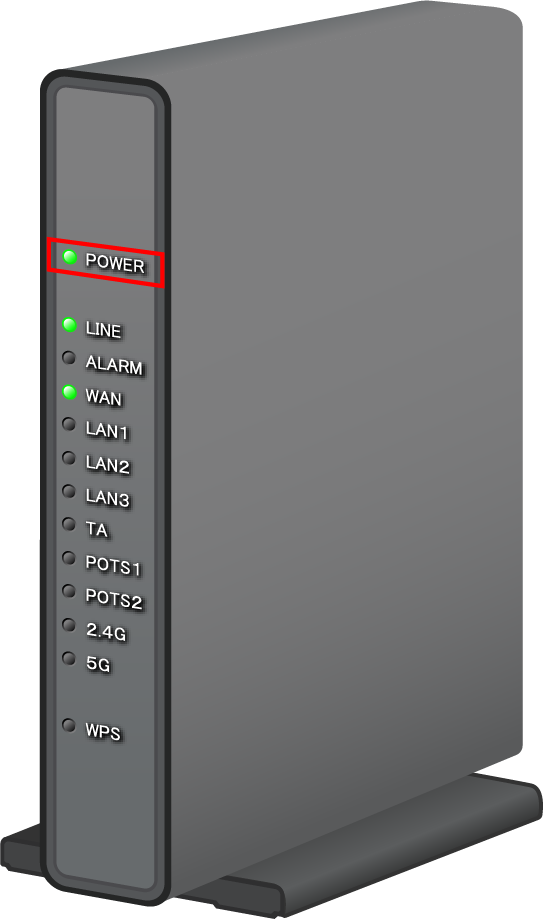Viewport: 544px width, 919px height.
Task: Click the 5G indicator light
Action: point(69,658)
